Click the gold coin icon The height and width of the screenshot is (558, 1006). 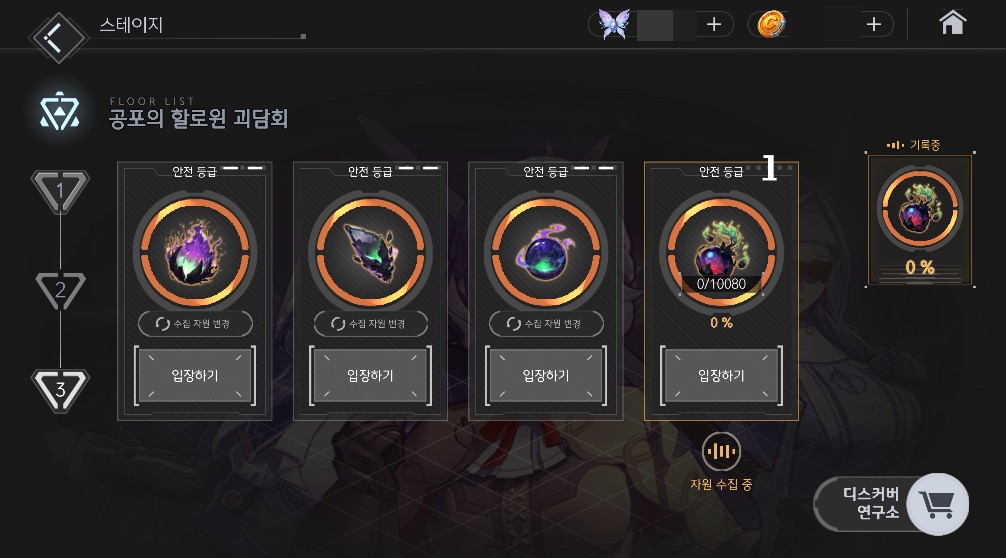click(x=771, y=24)
